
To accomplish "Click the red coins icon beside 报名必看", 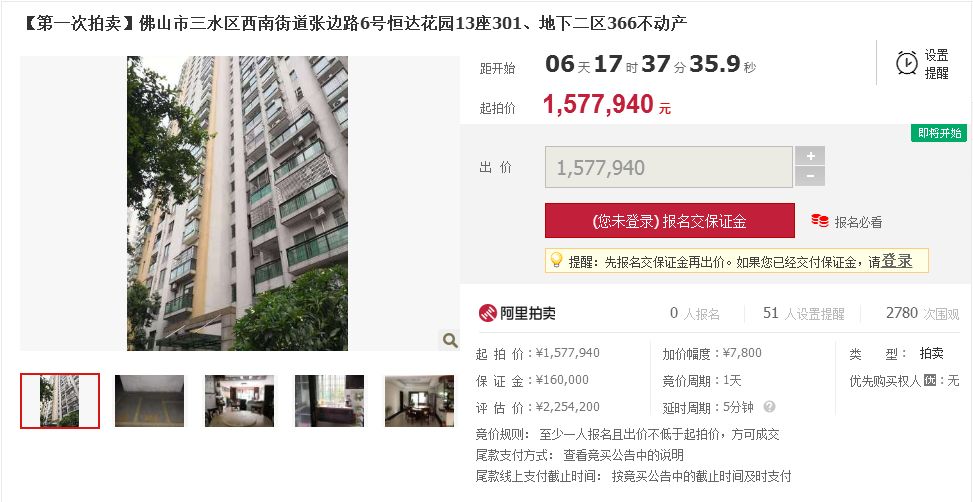I will 820,221.
